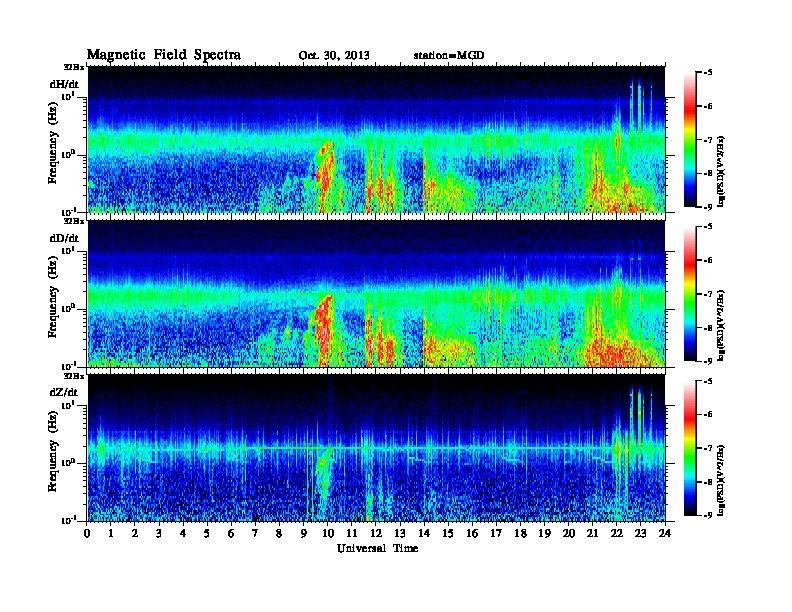Click the date 'Oct. 30, 2013'

click(334, 56)
